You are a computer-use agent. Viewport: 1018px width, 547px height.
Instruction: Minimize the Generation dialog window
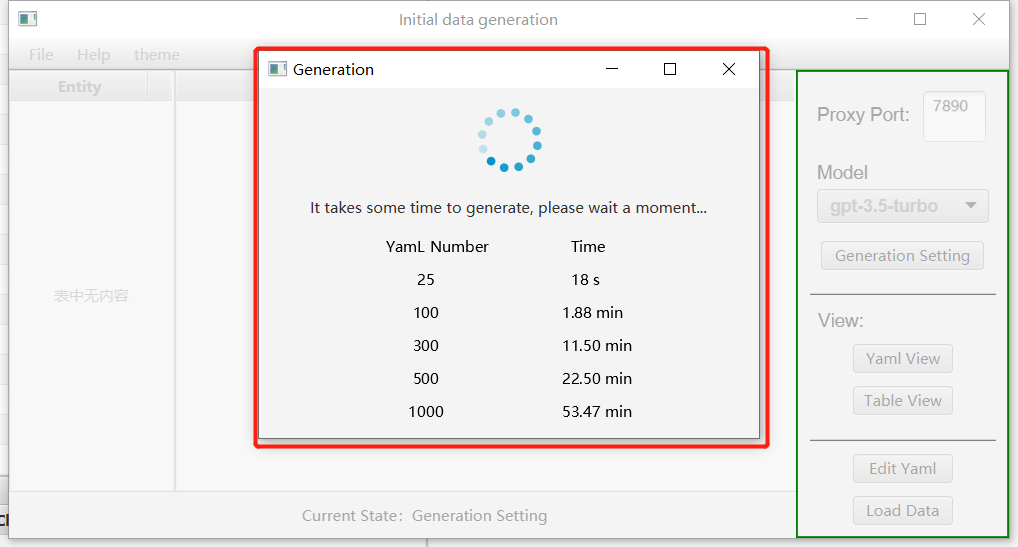(612, 69)
